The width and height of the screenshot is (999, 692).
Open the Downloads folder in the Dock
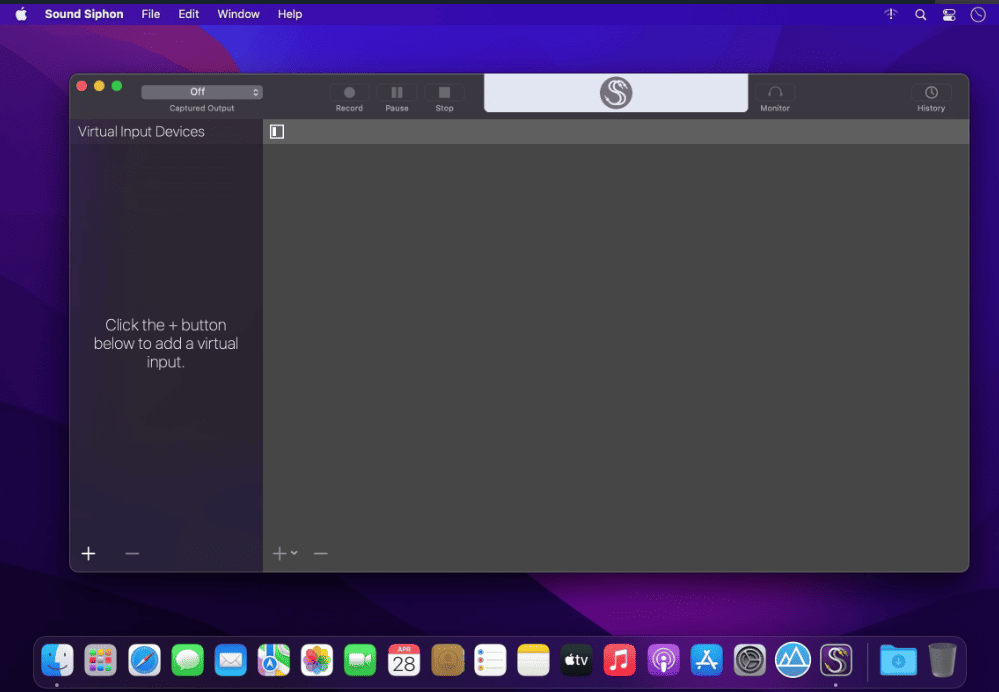point(898,660)
